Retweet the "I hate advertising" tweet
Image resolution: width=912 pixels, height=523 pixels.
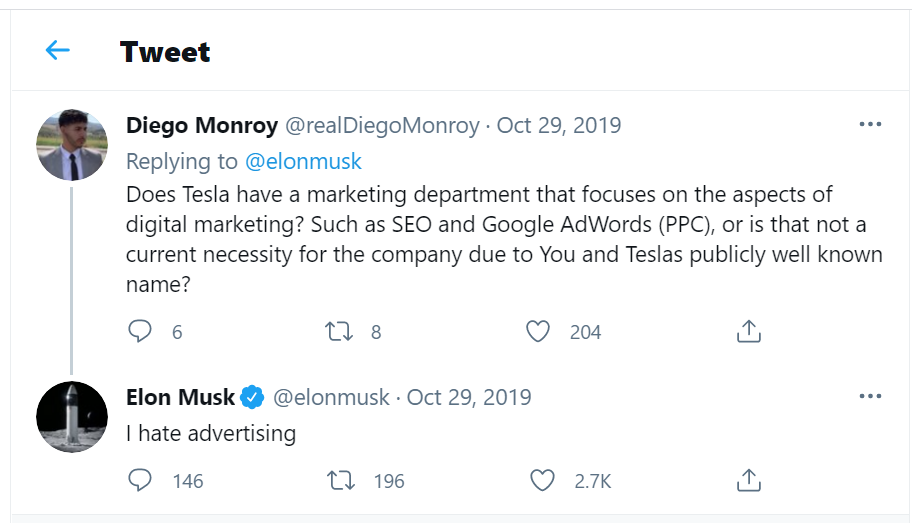pyautogui.click(x=342, y=481)
